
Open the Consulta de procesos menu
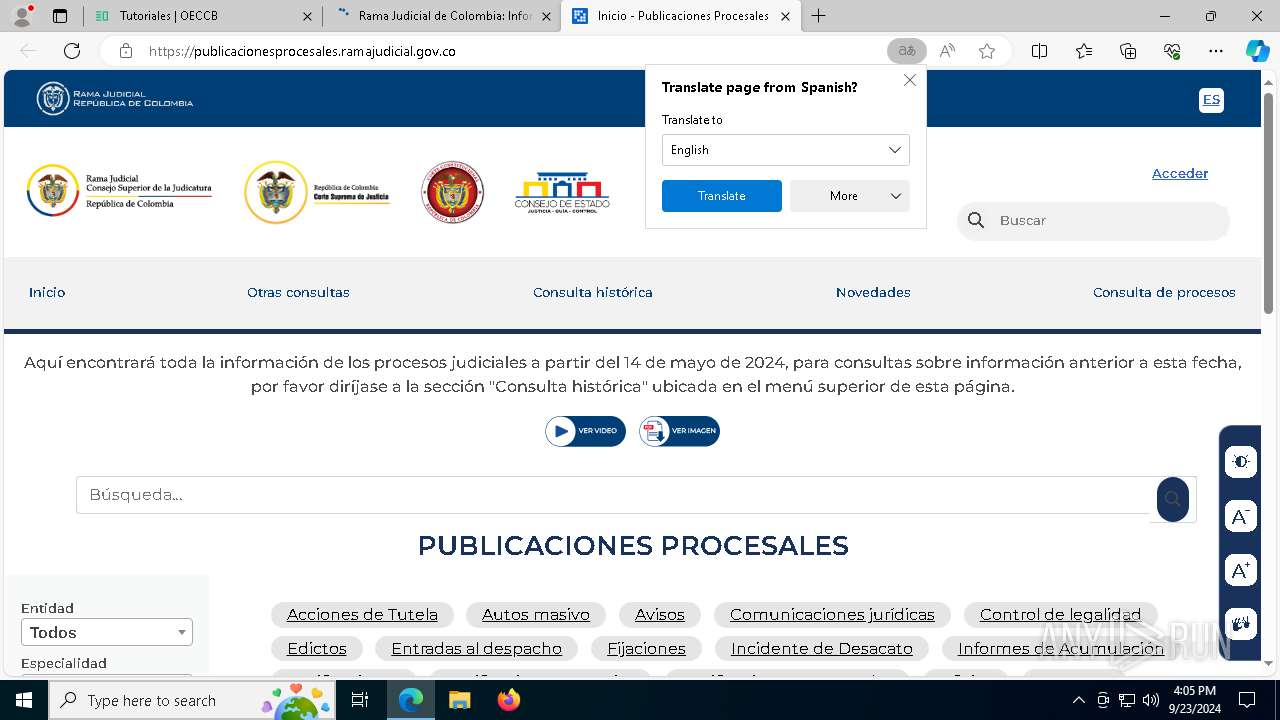(1164, 292)
